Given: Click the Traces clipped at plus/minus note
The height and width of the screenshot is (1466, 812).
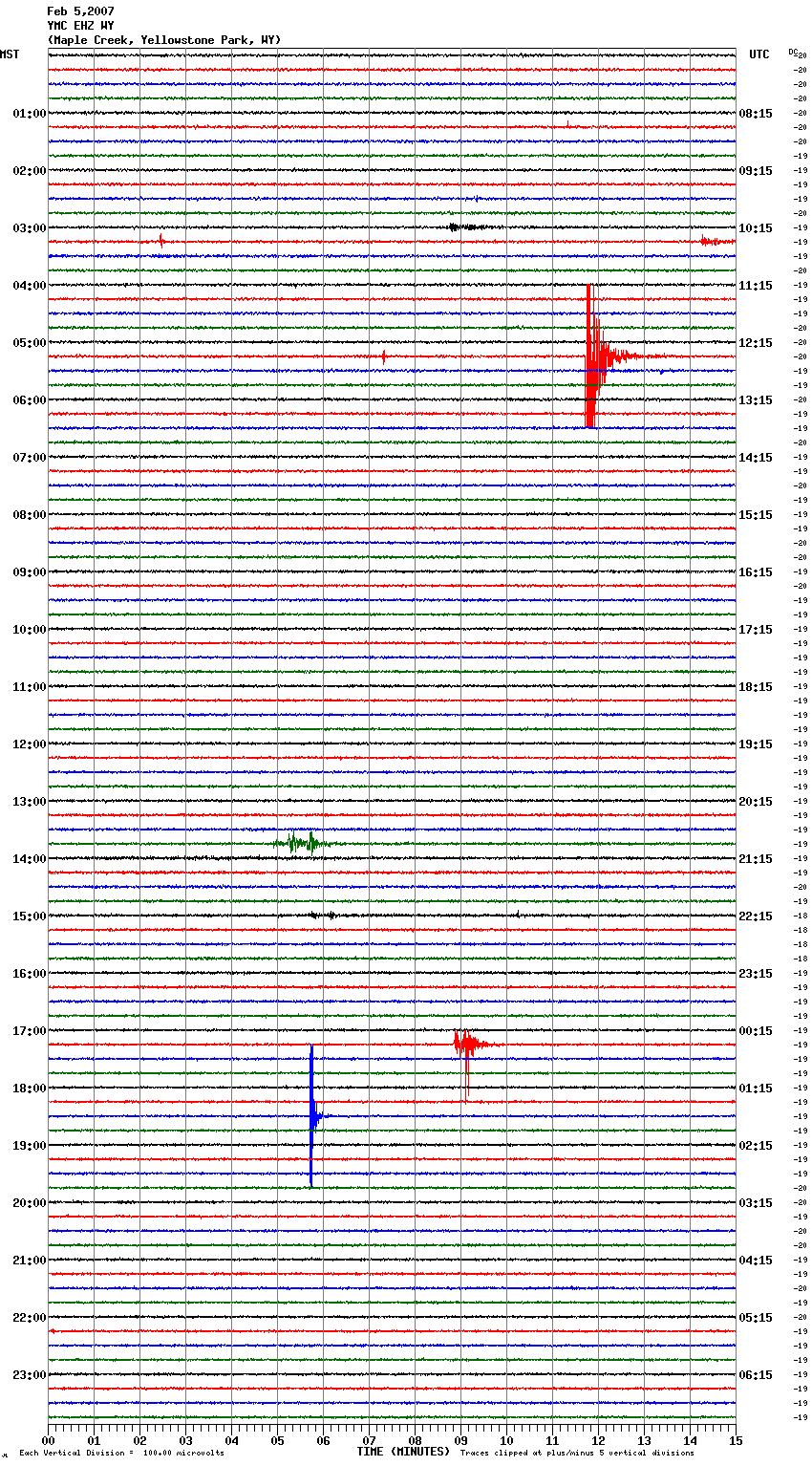Looking at the screenshot, I should 577,1453.
